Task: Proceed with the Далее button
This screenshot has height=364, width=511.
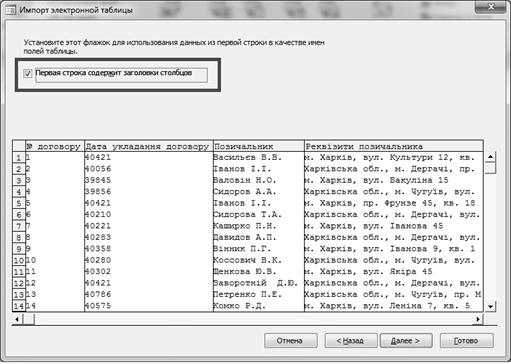Action: (406, 341)
